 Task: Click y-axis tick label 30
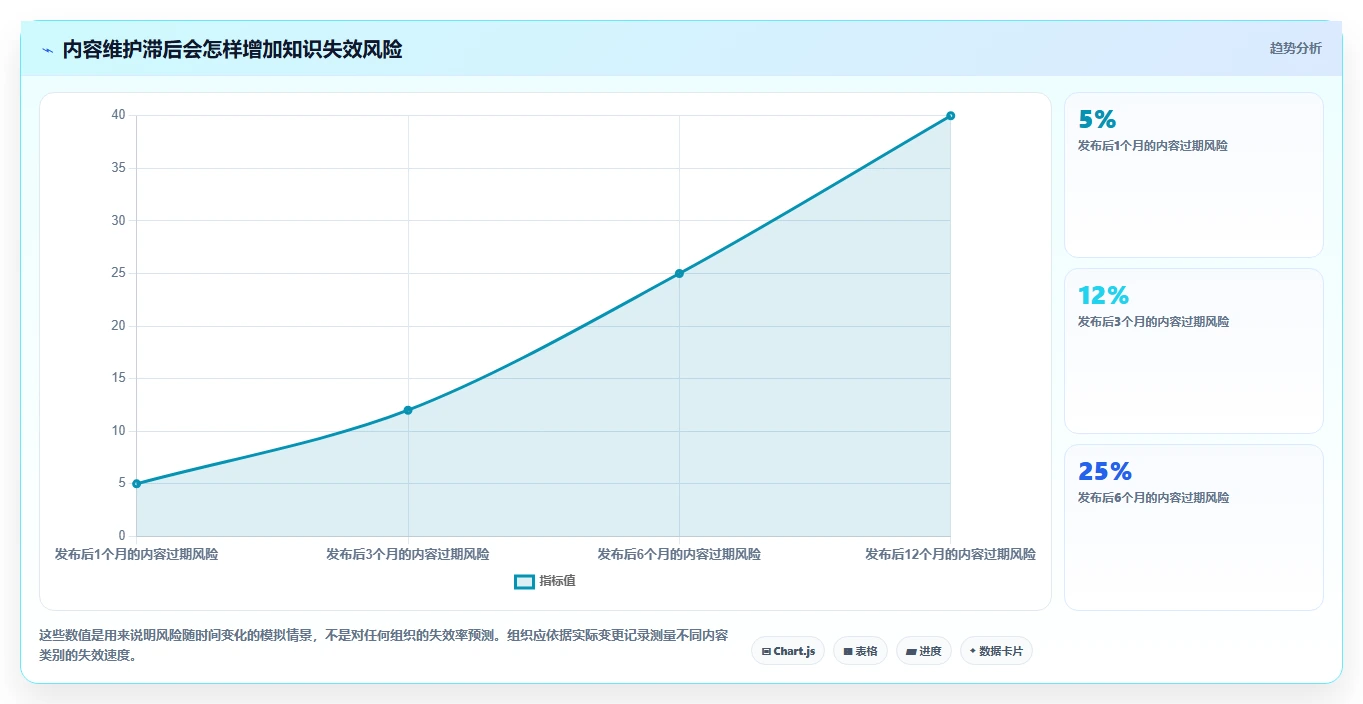118,221
